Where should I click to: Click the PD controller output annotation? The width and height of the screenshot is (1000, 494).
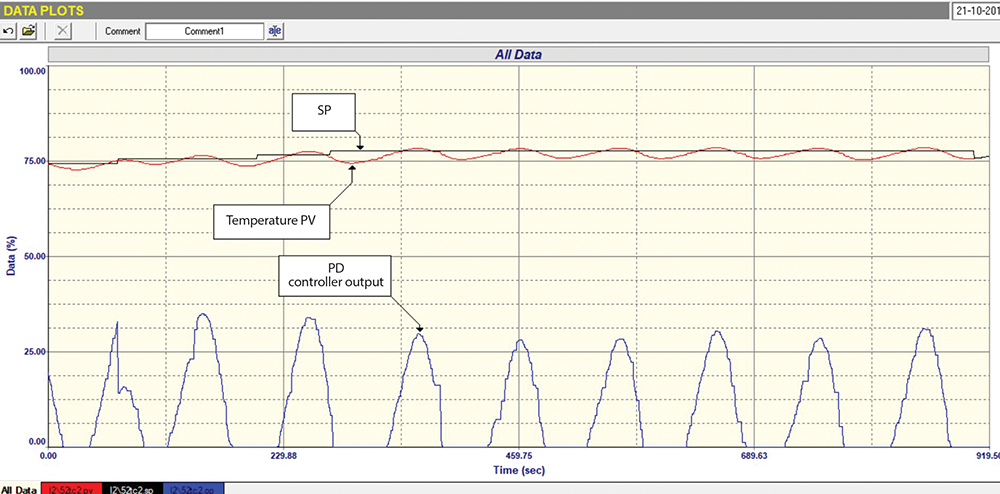click(x=335, y=279)
